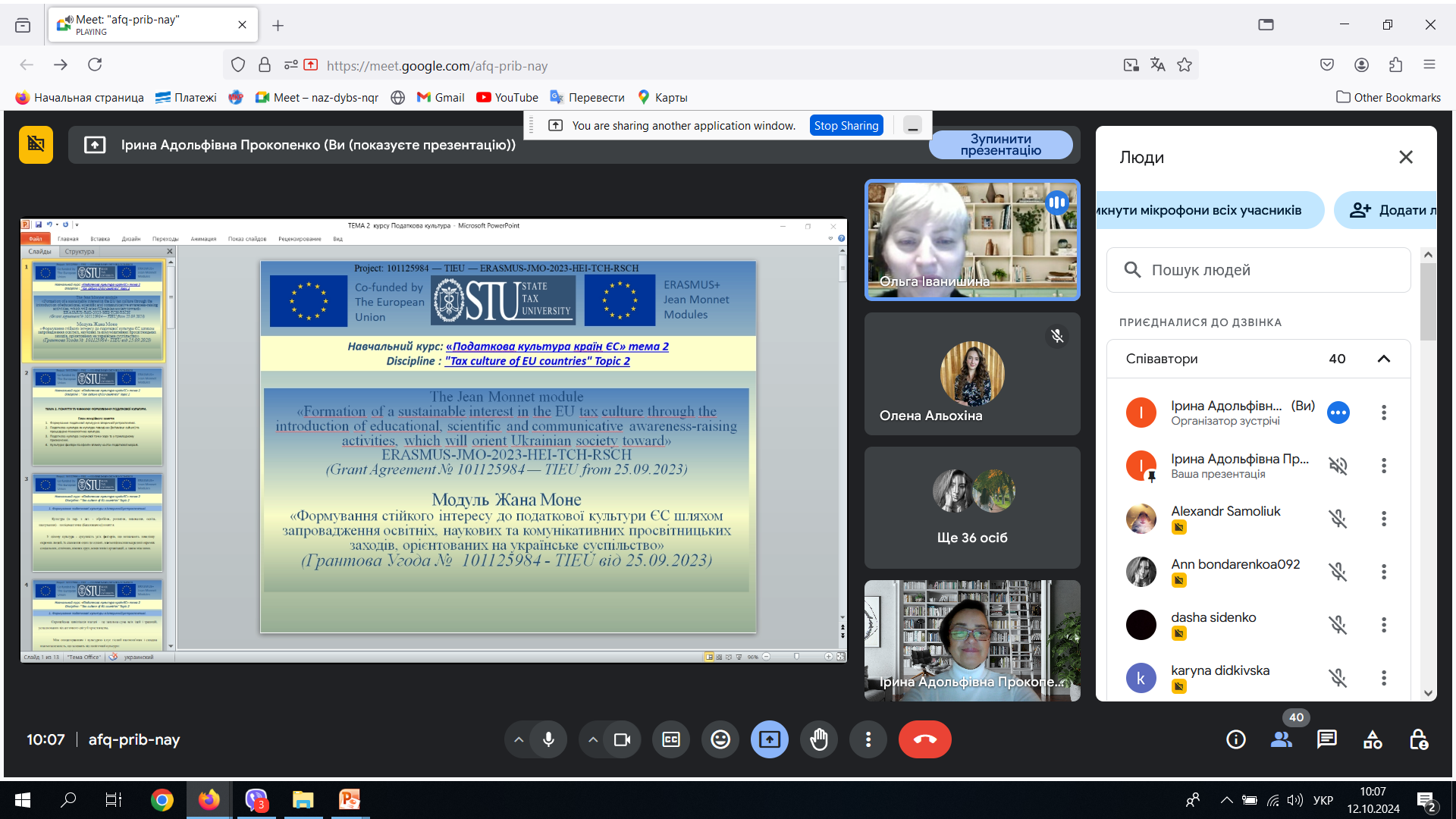Click raise hand icon
This screenshot has width=1456, height=819.
[x=820, y=739]
